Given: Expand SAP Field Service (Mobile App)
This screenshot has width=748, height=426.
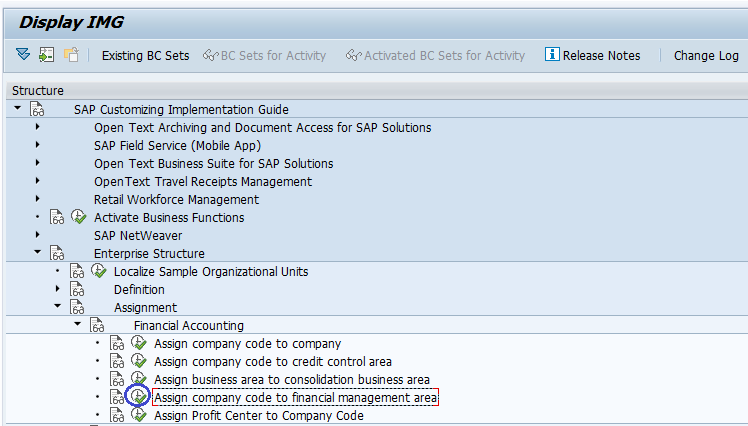Looking at the screenshot, I should pyautogui.click(x=38, y=145).
